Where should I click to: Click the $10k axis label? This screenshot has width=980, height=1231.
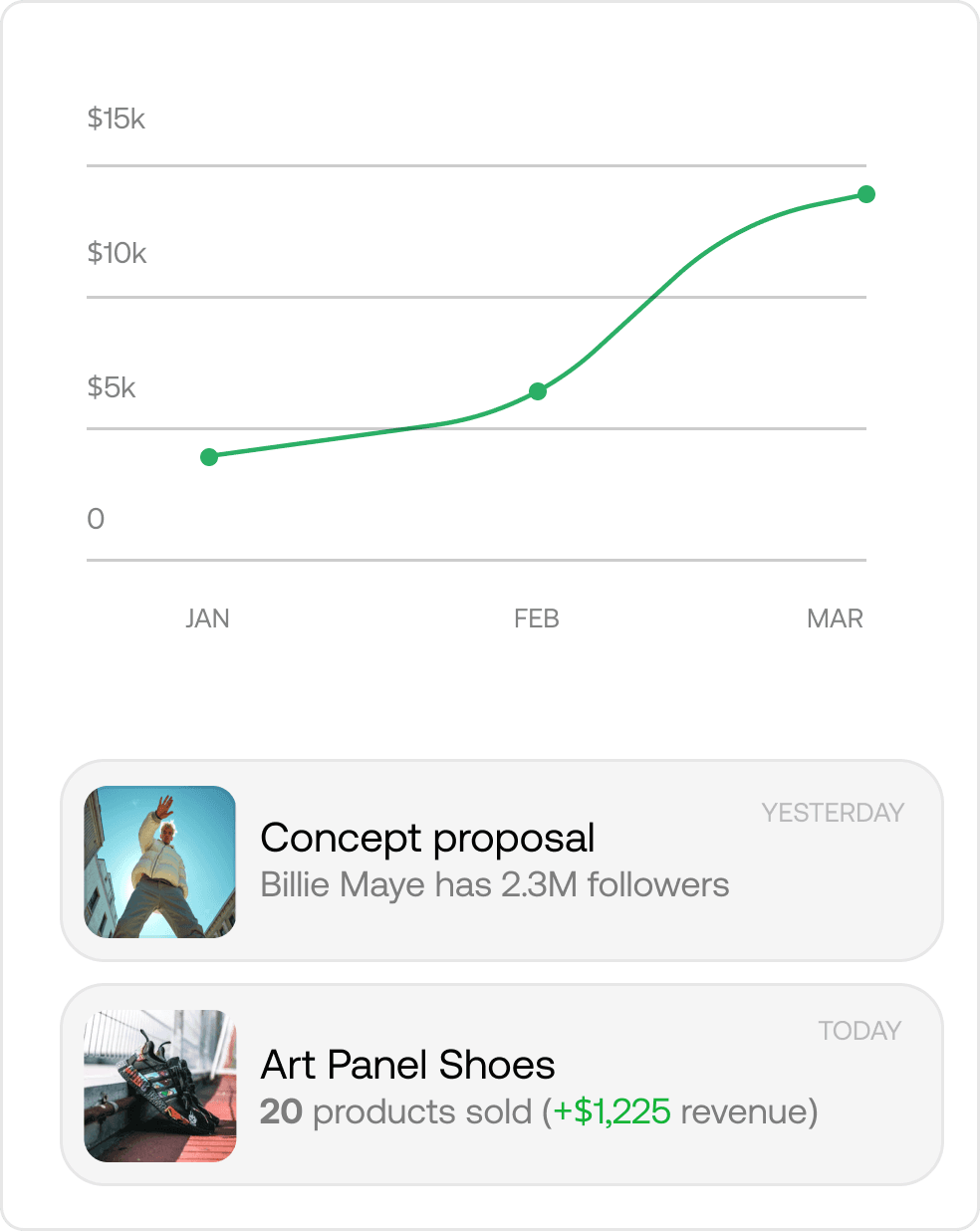[117, 253]
